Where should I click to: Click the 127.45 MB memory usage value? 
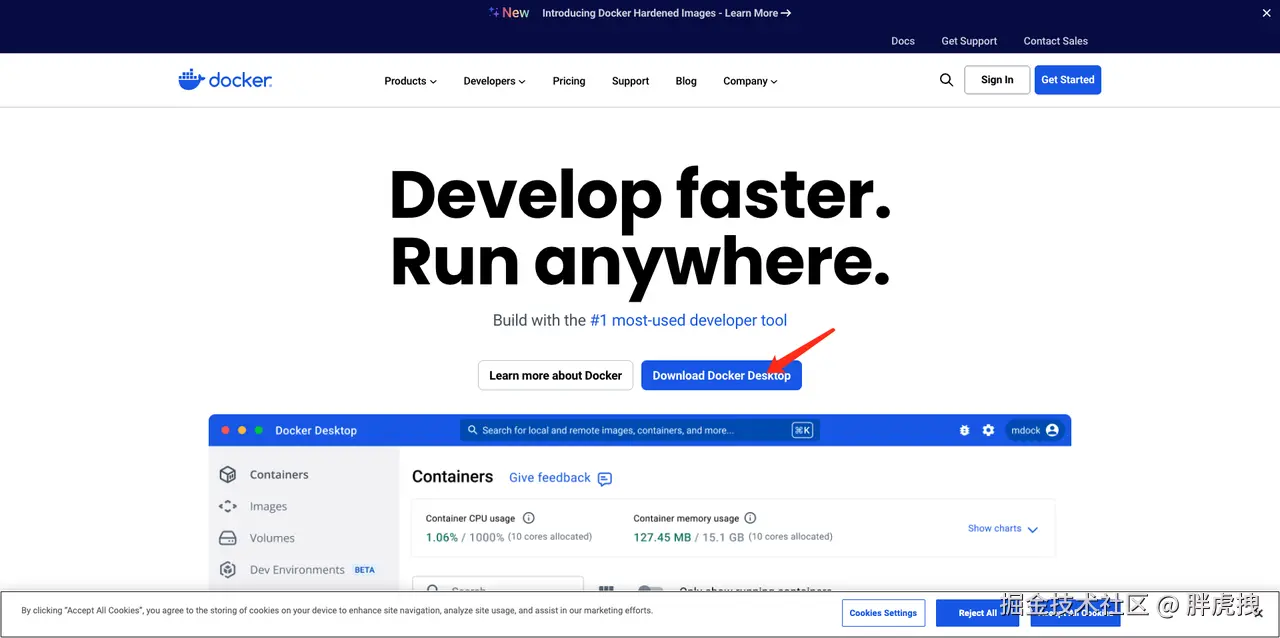pos(662,537)
